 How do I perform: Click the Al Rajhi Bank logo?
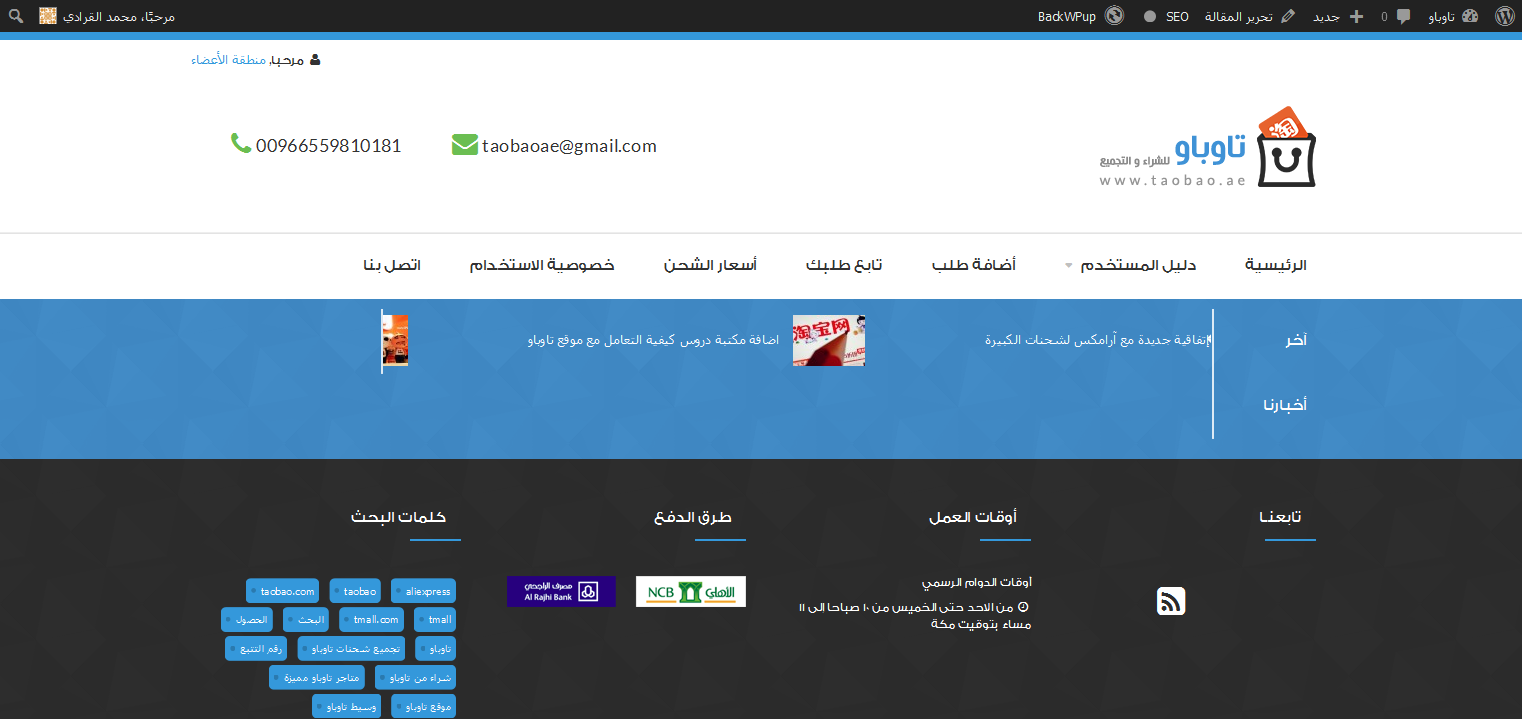click(561, 591)
